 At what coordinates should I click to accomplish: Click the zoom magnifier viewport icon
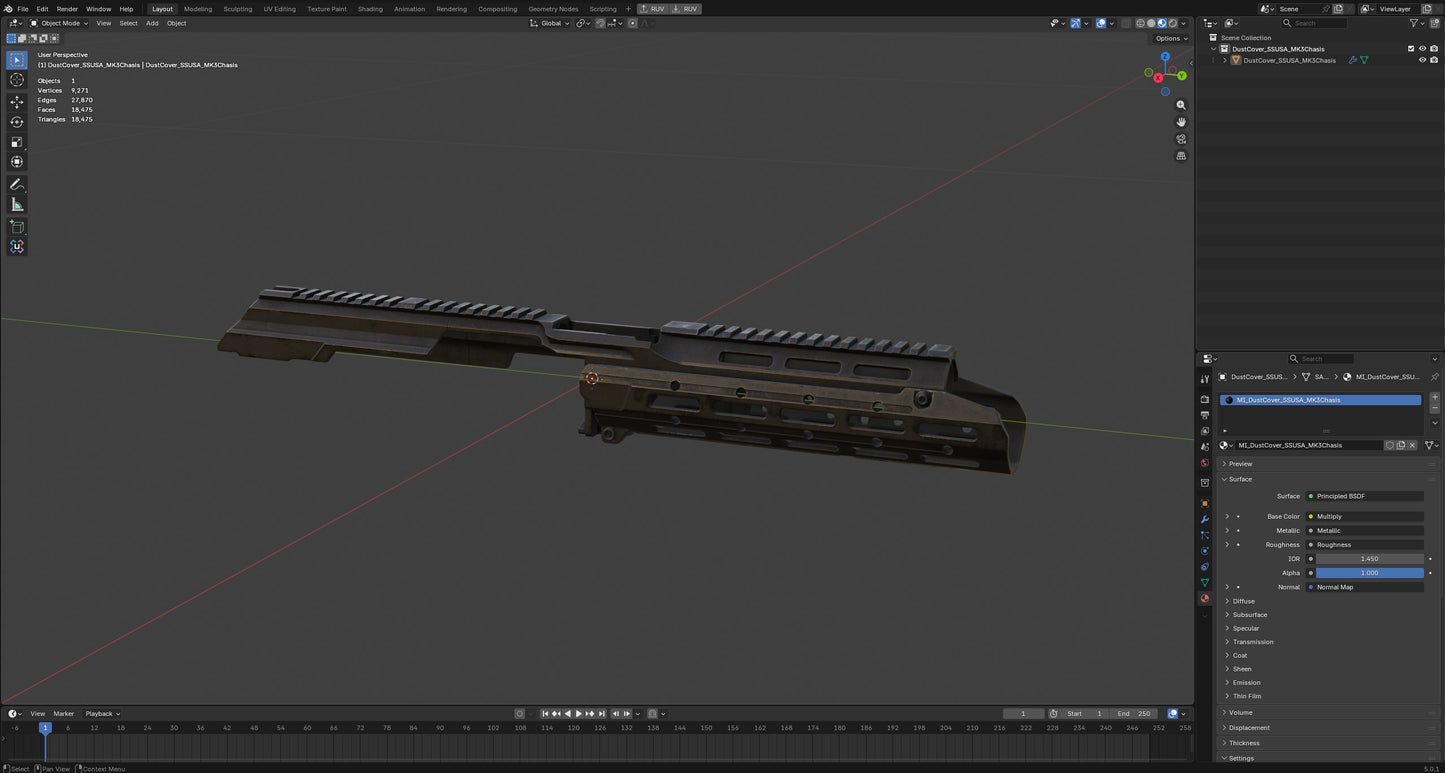(x=1181, y=105)
